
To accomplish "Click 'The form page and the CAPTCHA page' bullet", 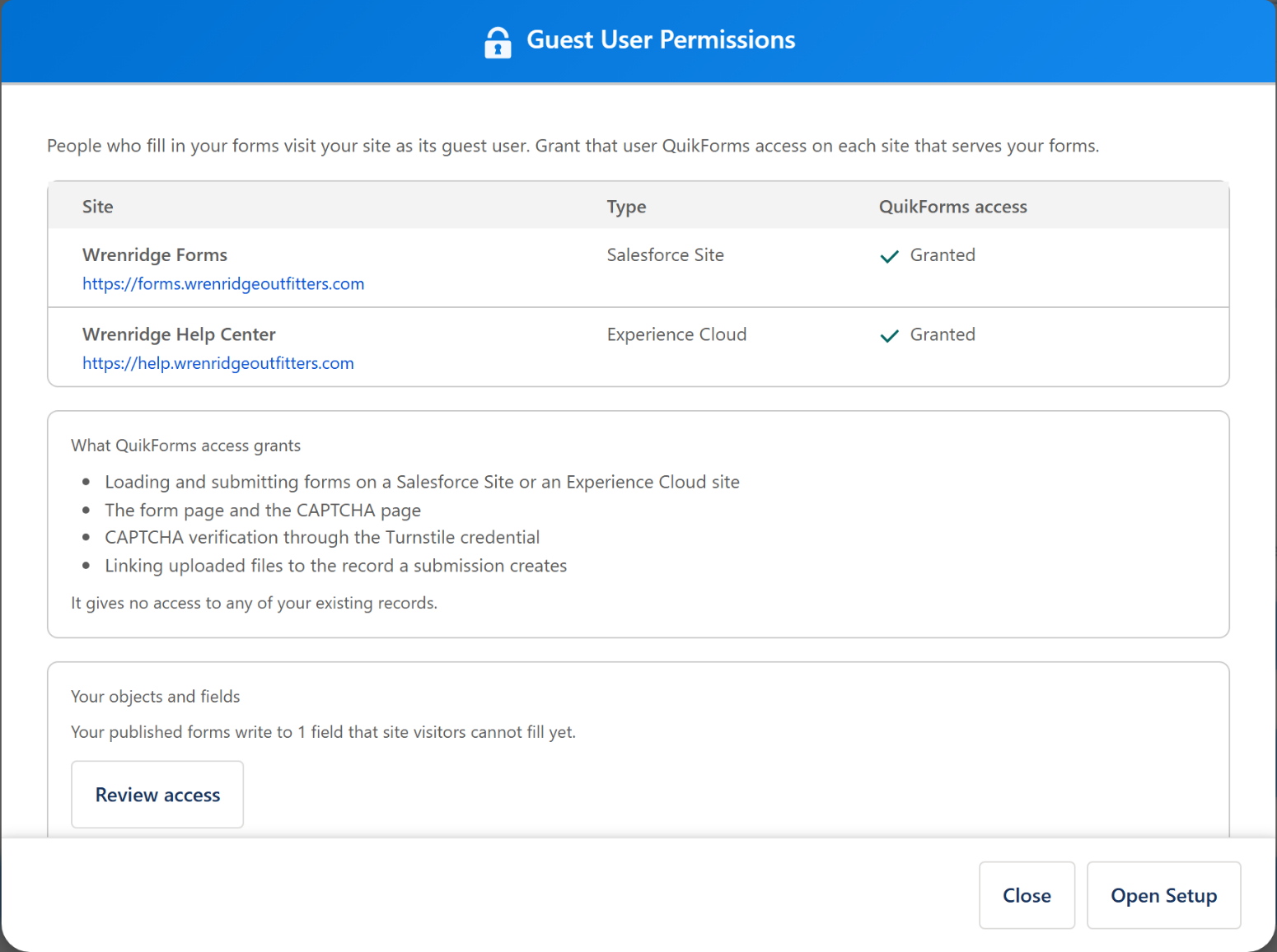I will pyautogui.click(x=263, y=511).
